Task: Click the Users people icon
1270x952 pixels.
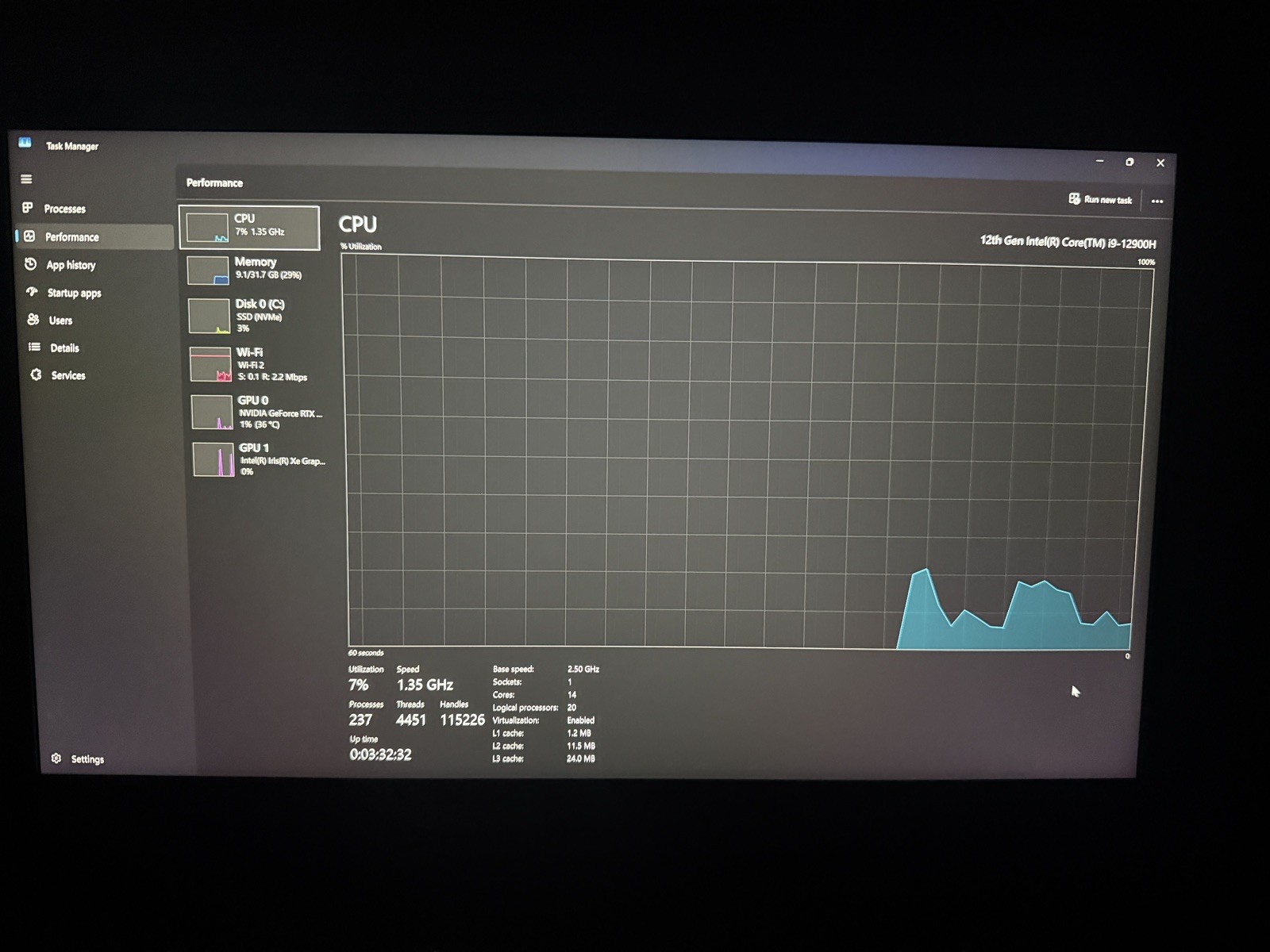Action: click(x=33, y=320)
